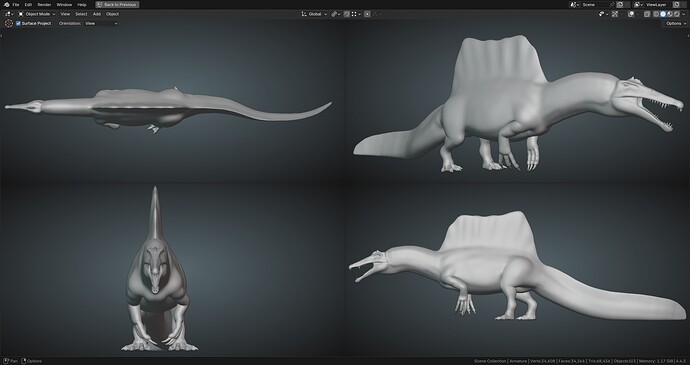Open the Global transform orientation dropdown
The width and height of the screenshot is (690, 365).
(x=315, y=14)
